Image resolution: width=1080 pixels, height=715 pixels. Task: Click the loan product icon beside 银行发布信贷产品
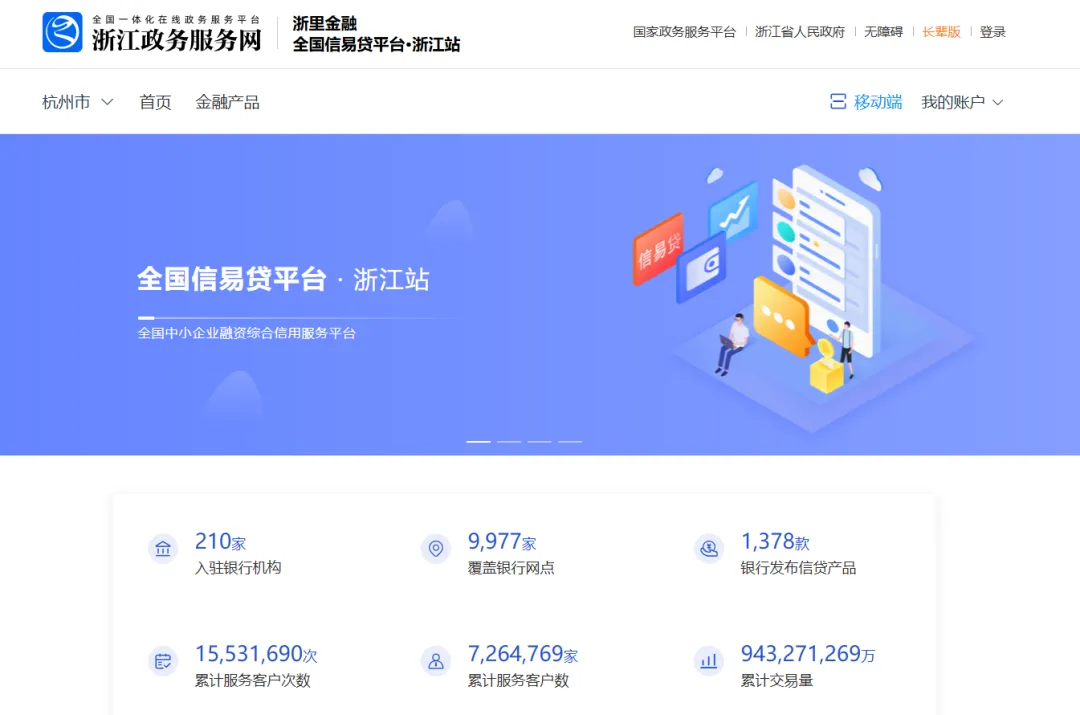[708, 549]
